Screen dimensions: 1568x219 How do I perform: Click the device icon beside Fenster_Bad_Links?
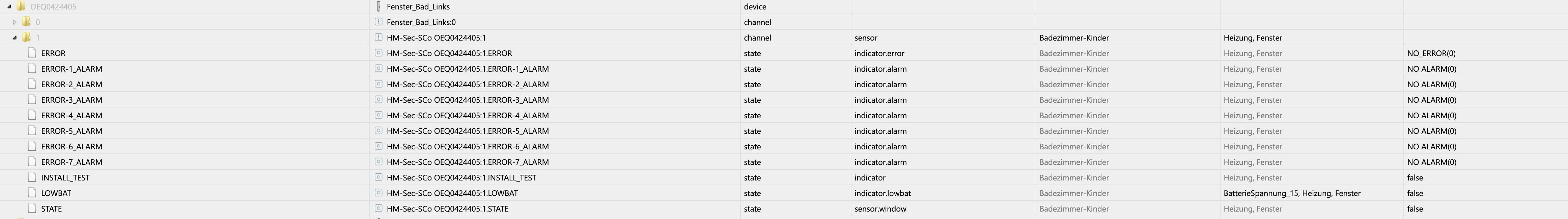379,7
